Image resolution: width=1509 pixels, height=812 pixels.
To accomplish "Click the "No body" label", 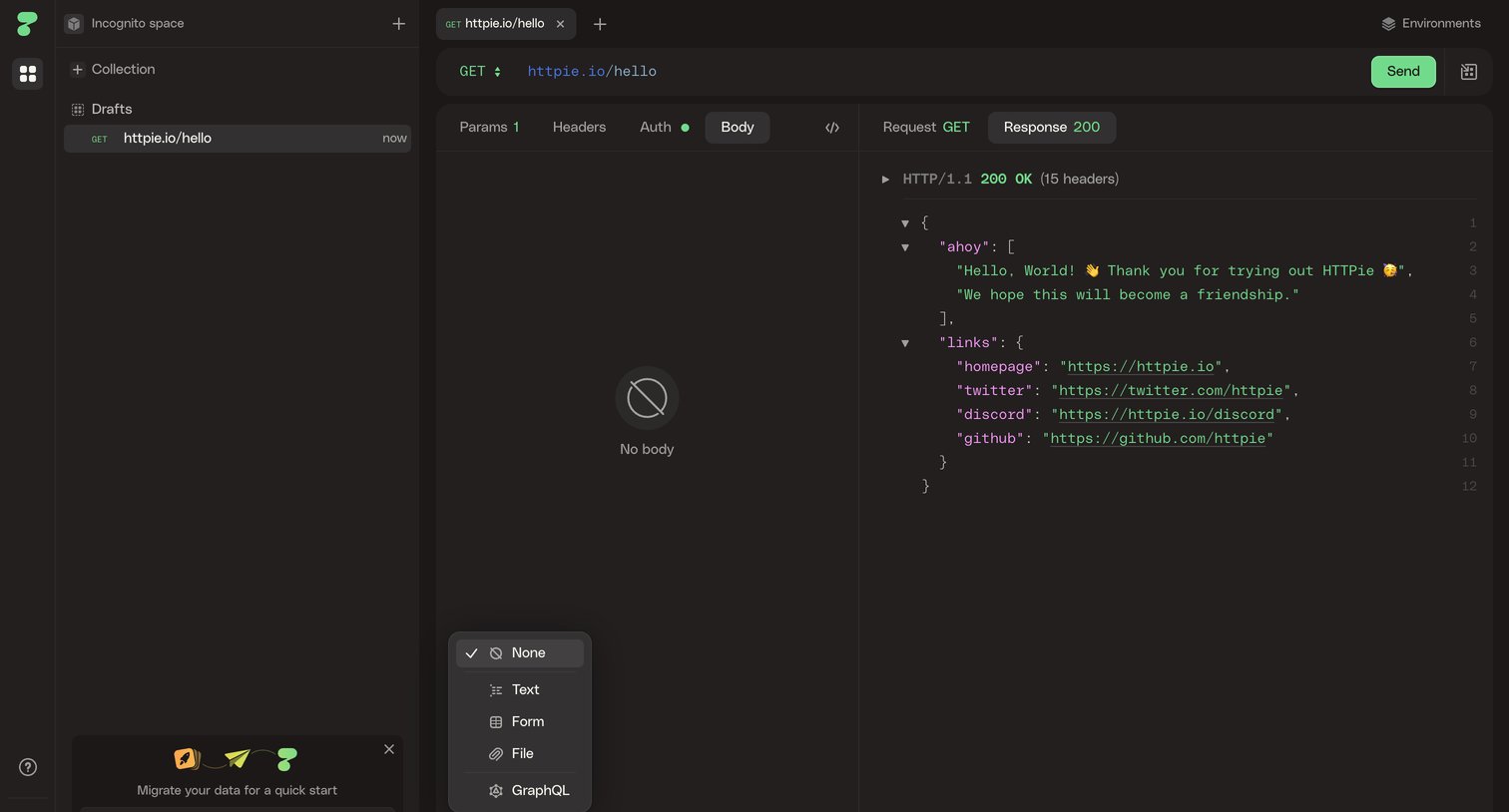I will coord(647,450).
